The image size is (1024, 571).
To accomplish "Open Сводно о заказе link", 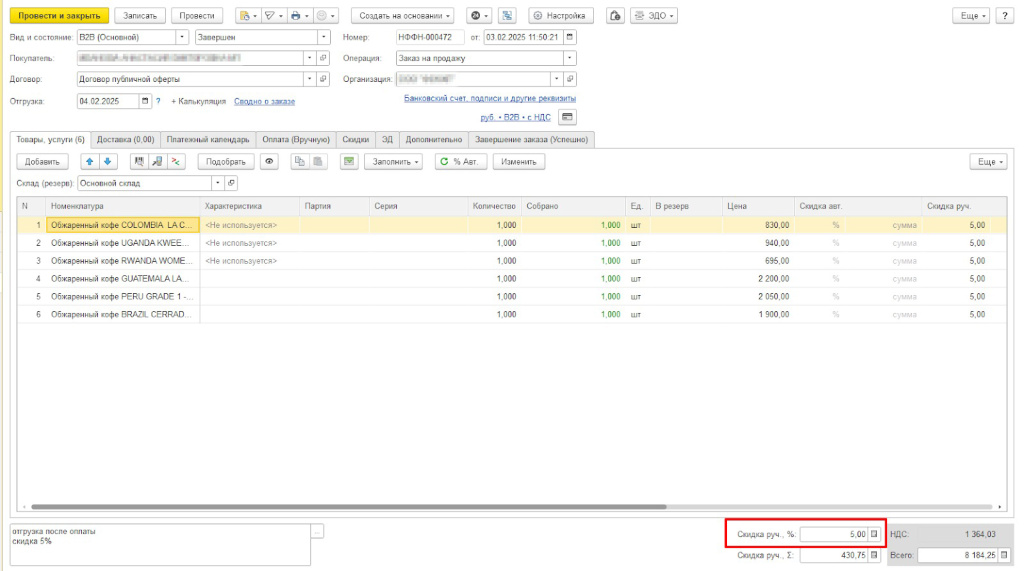I will point(264,101).
